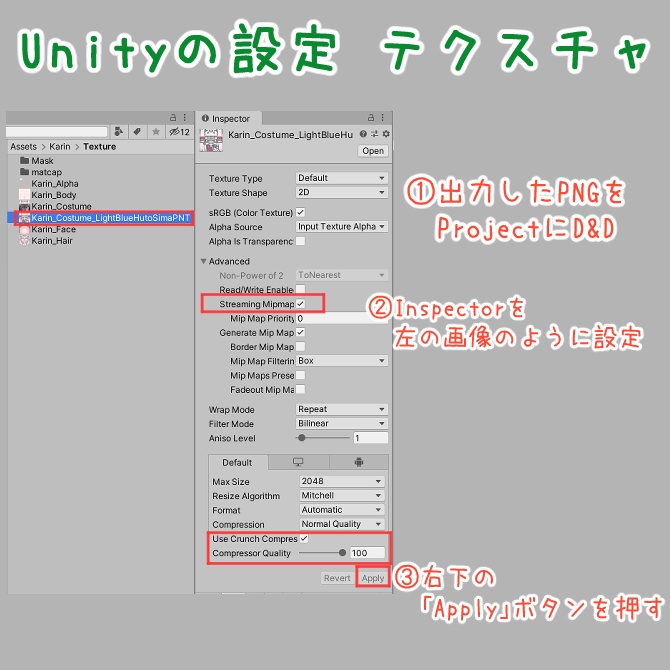This screenshot has width=670, height=670.
Task: Open the Inspector gear settings icon
Action: (x=386, y=134)
